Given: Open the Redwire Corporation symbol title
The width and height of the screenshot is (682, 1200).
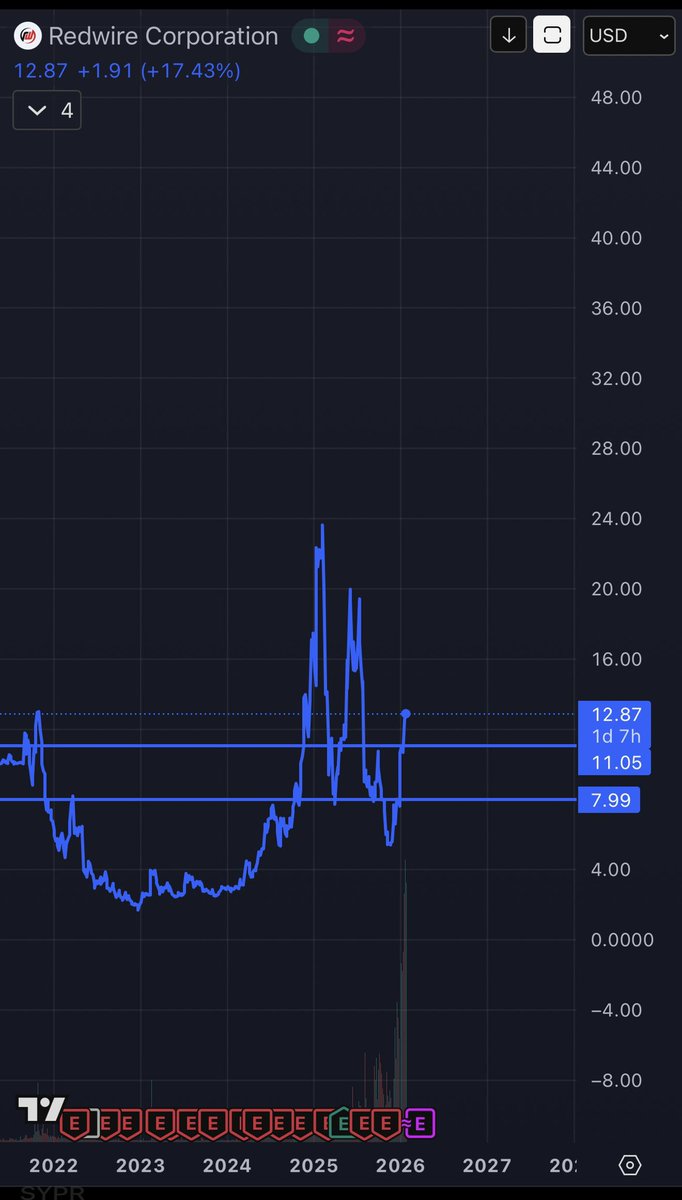Looking at the screenshot, I should [x=163, y=37].
